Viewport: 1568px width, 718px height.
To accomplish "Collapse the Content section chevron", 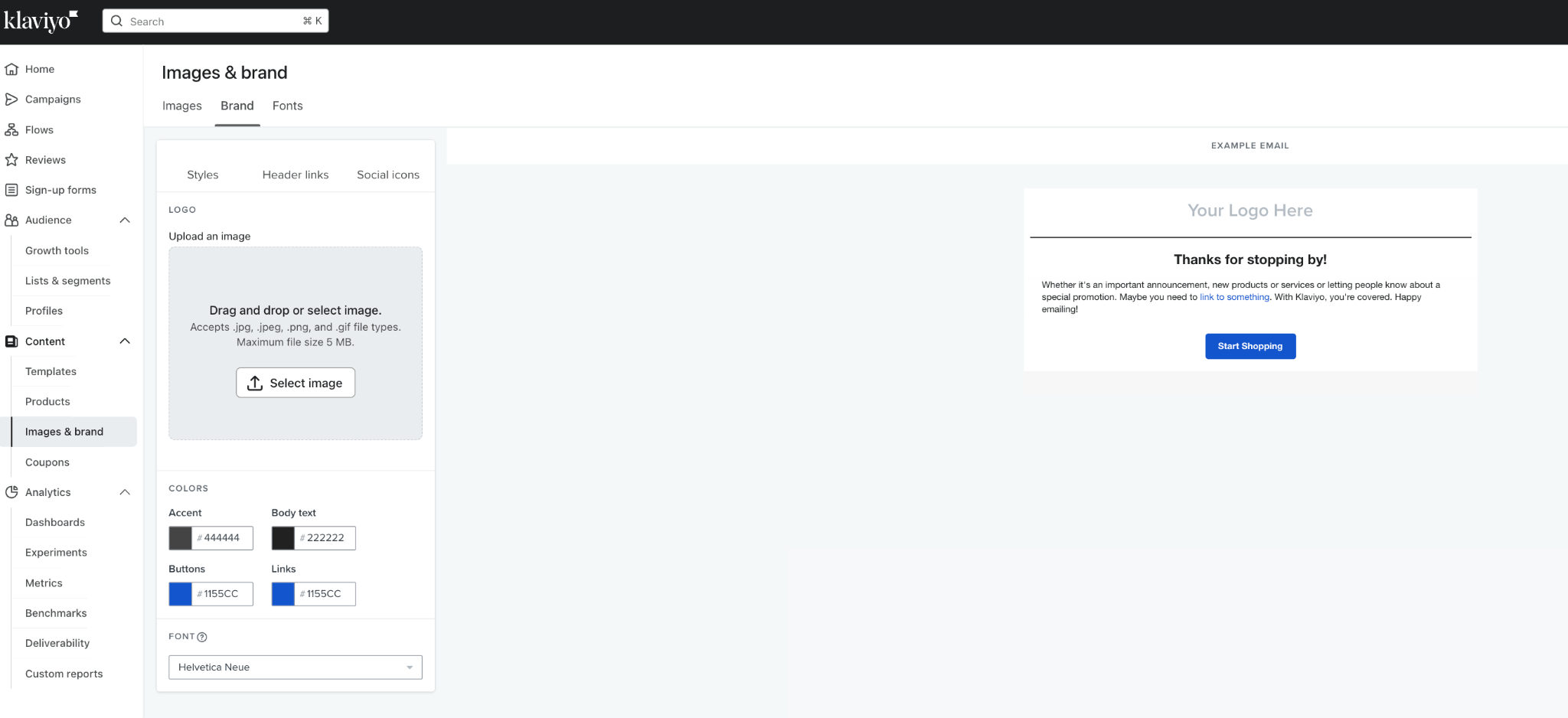I will pyautogui.click(x=125, y=341).
